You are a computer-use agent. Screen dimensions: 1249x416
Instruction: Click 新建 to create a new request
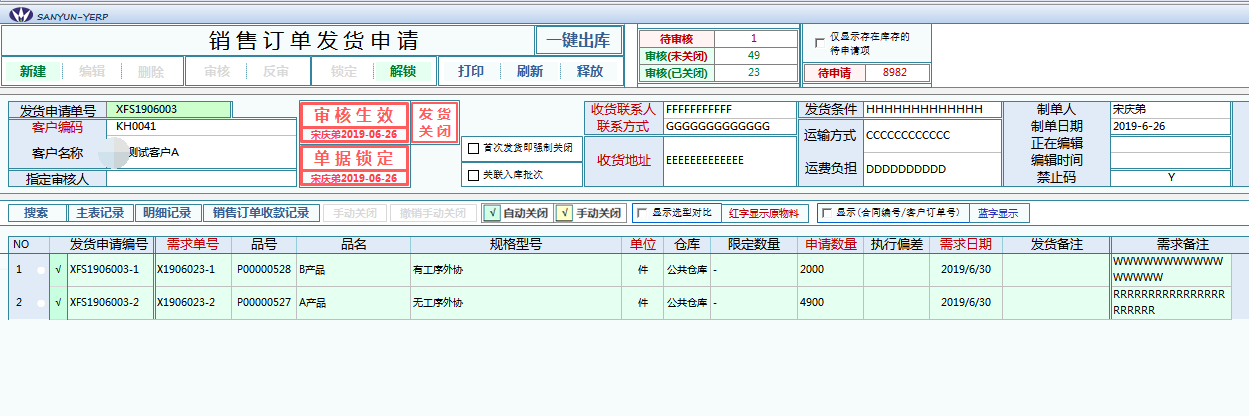click(33, 71)
